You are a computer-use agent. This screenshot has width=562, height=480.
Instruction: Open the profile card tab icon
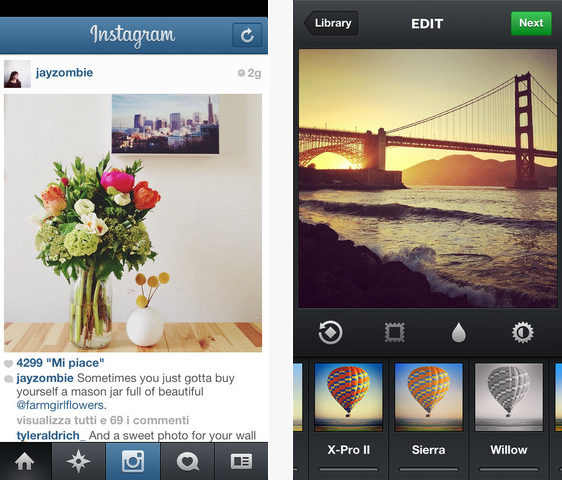[x=241, y=461]
